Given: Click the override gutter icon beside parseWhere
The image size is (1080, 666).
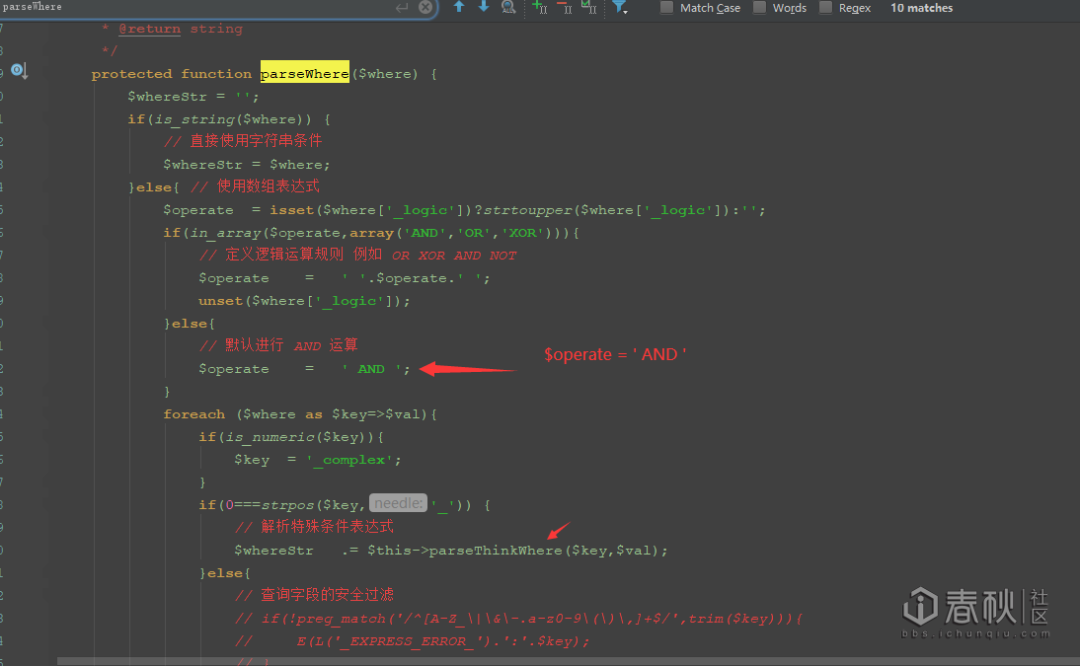Looking at the screenshot, I should tap(19, 70).
